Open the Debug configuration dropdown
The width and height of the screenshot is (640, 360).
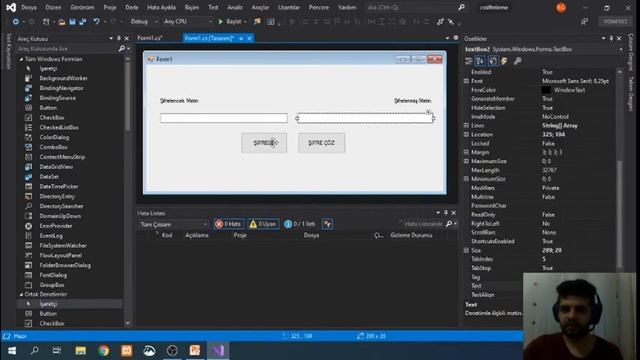click(x=144, y=22)
